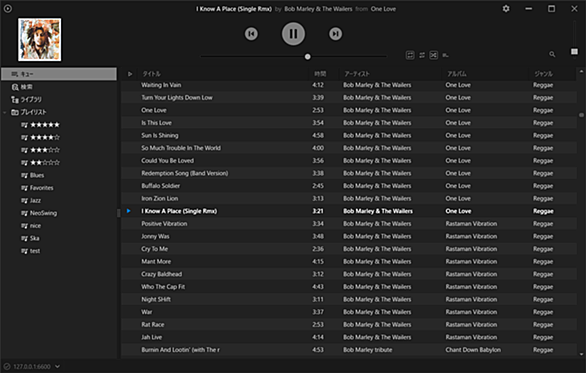Select the track Jonny Was
This screenshot has width=586, height=373.
pos(155,237)
